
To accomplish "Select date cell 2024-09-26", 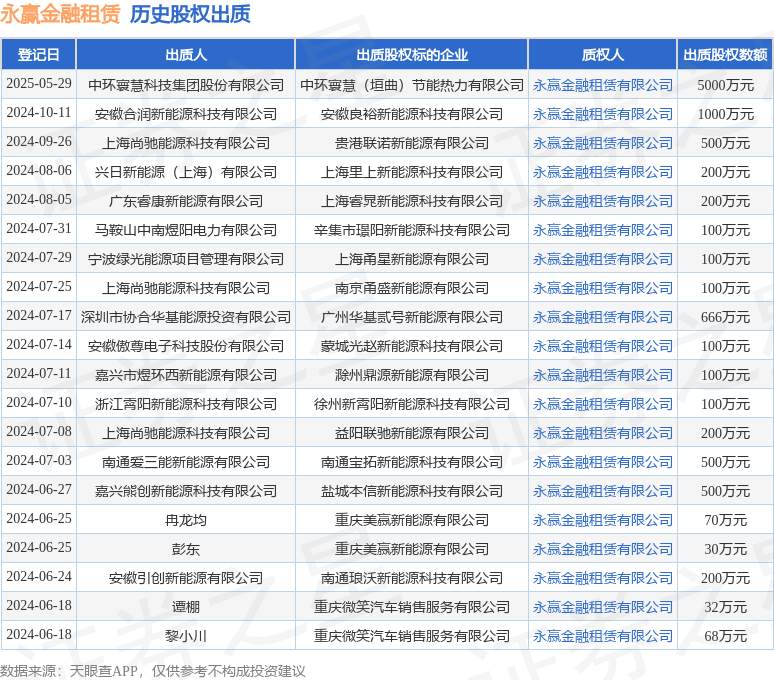I will pyautogui.click(x=39, y=142).
